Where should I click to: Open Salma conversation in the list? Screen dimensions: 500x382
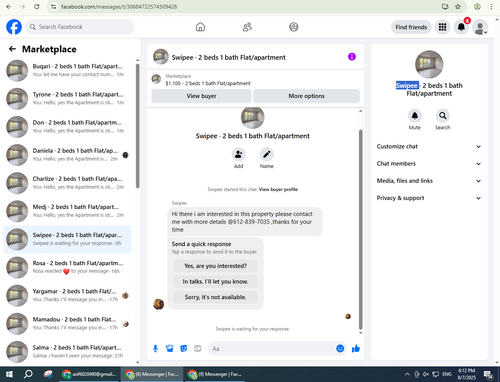pyautogui.click(x=68, y=352)
